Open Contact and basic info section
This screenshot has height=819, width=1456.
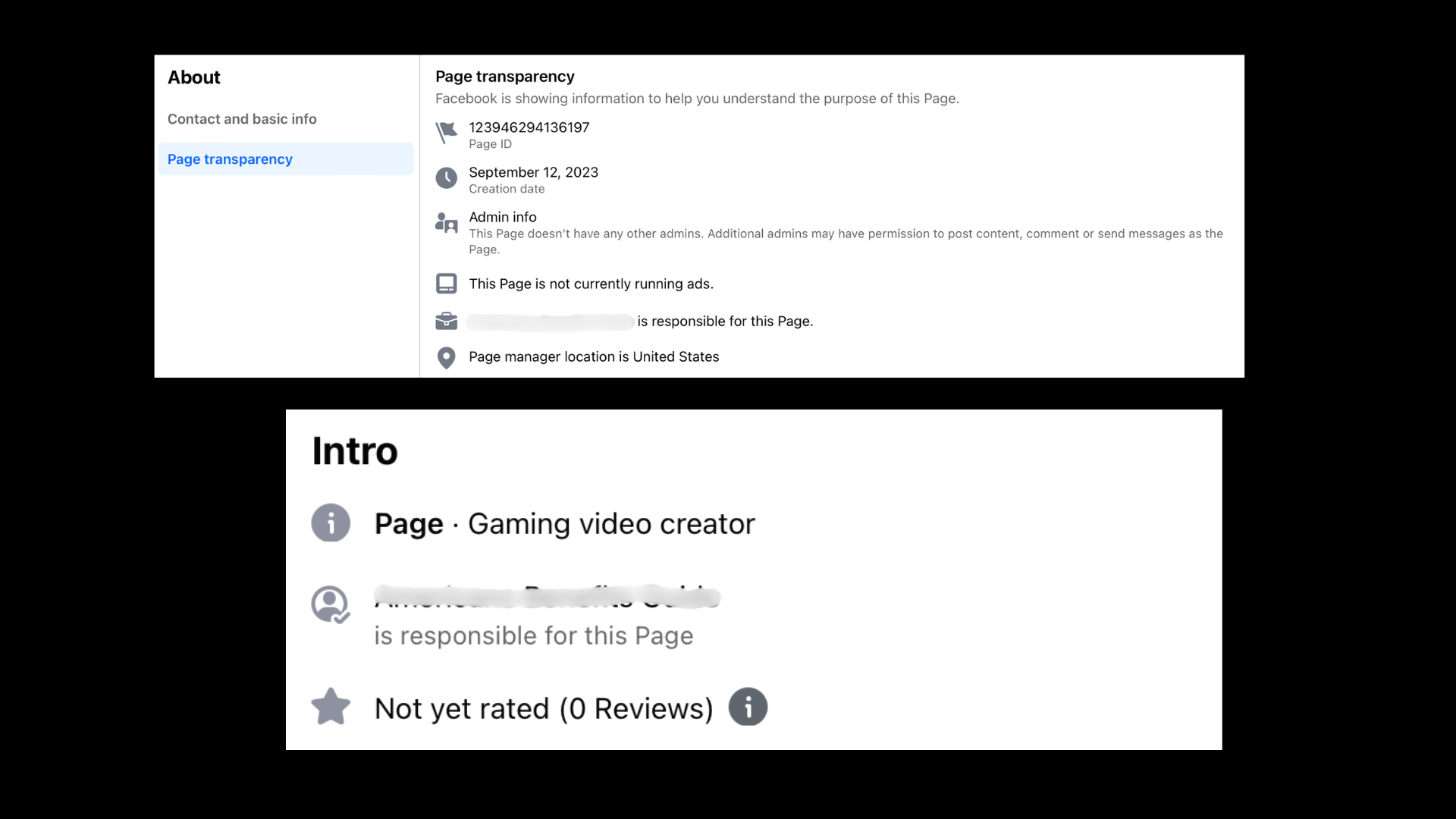pyautogui.click(x=242, y=119)
